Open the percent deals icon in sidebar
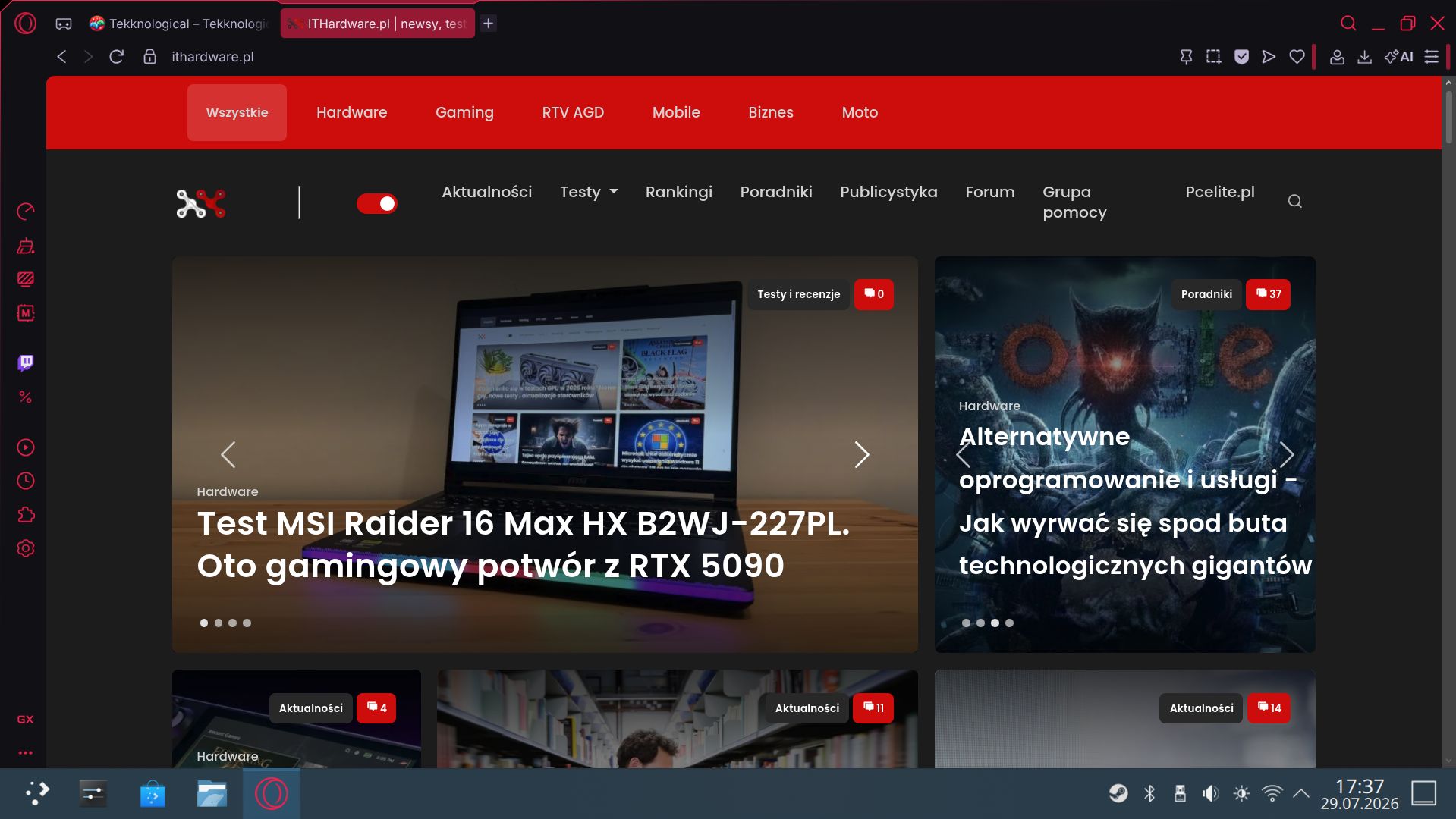1456x819 pixels. point(26,397)
